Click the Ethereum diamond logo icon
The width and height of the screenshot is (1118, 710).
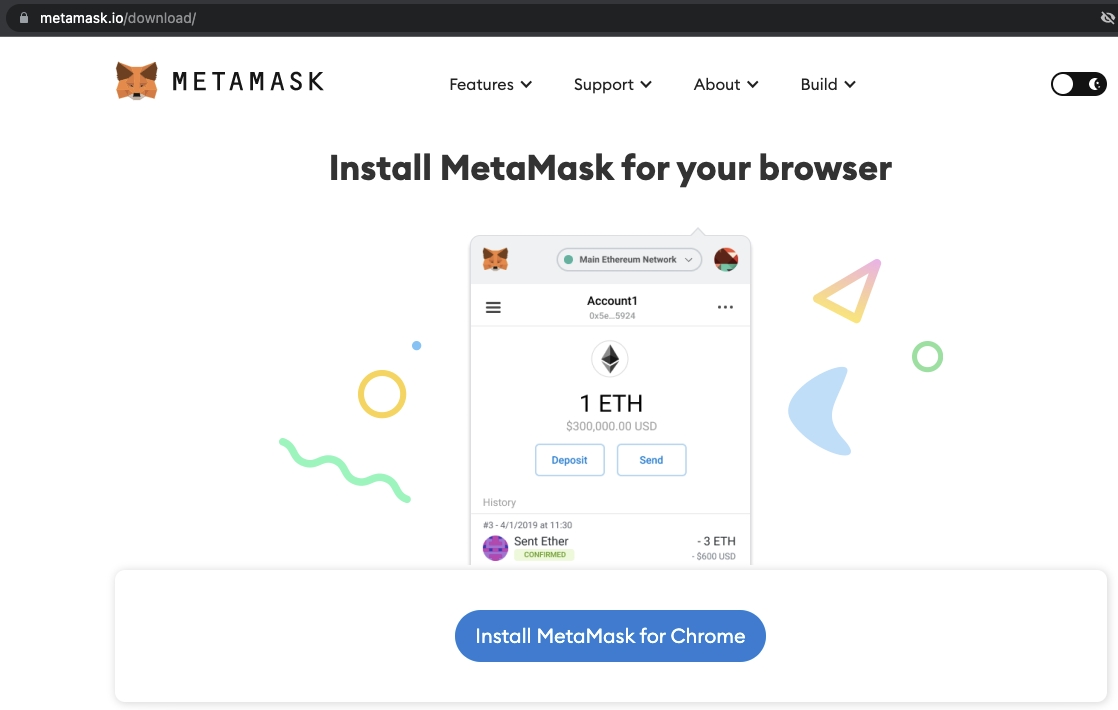click(610, 359)
